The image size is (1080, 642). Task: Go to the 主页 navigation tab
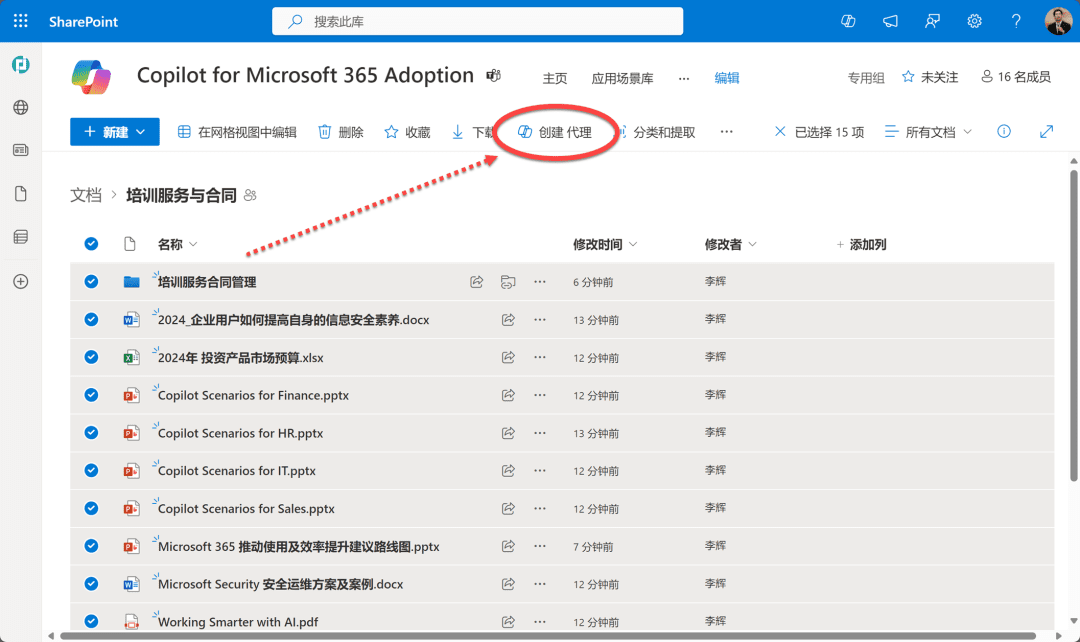555,78
